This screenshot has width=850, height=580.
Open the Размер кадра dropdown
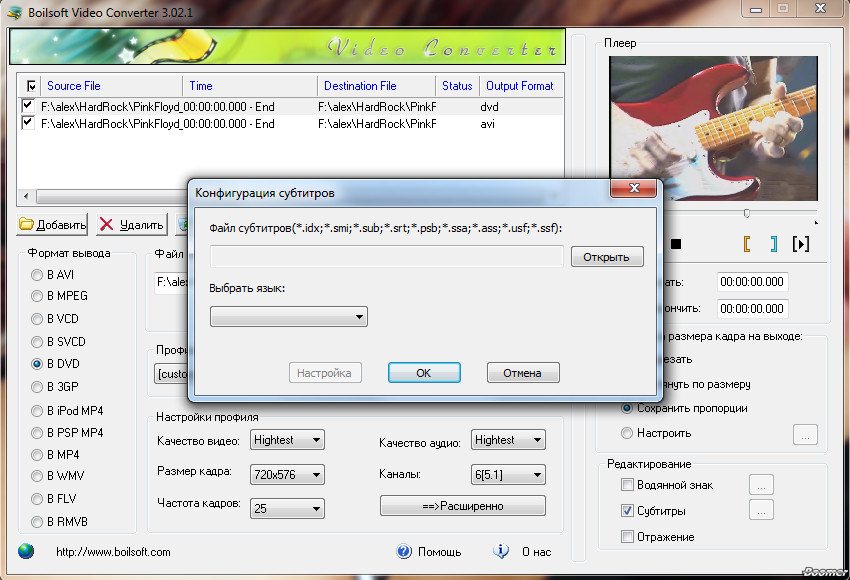tap(287, 475)
